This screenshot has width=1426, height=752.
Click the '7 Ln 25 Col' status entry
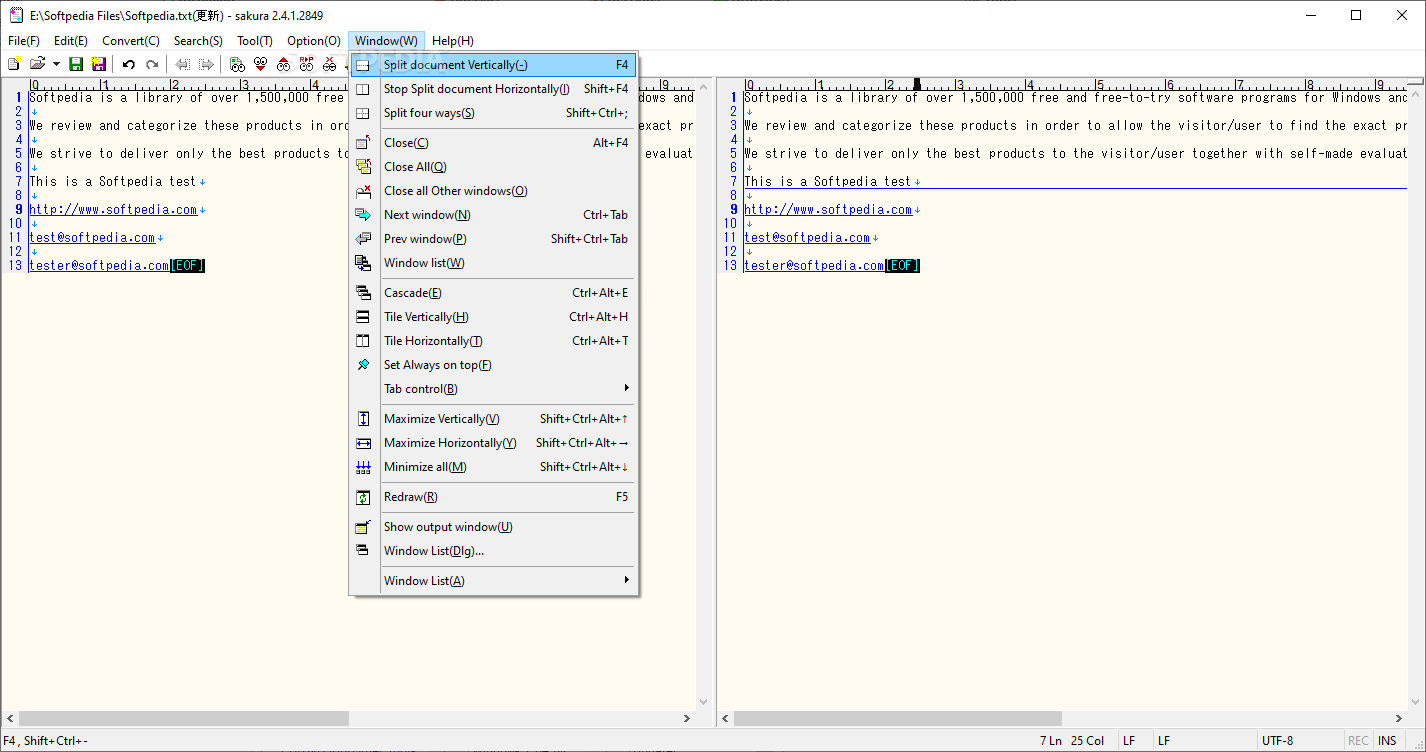(1072, 741)
